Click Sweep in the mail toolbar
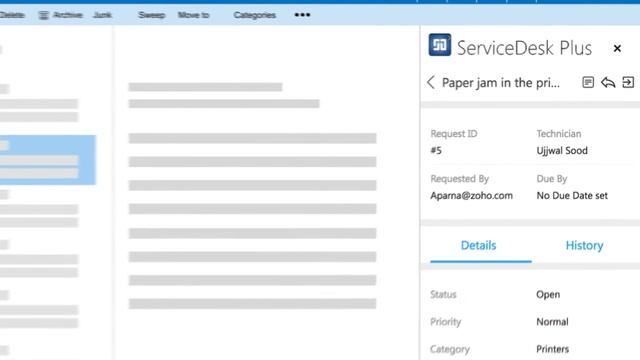The width and height of the screenshot is (640, 360). (151, 15)
